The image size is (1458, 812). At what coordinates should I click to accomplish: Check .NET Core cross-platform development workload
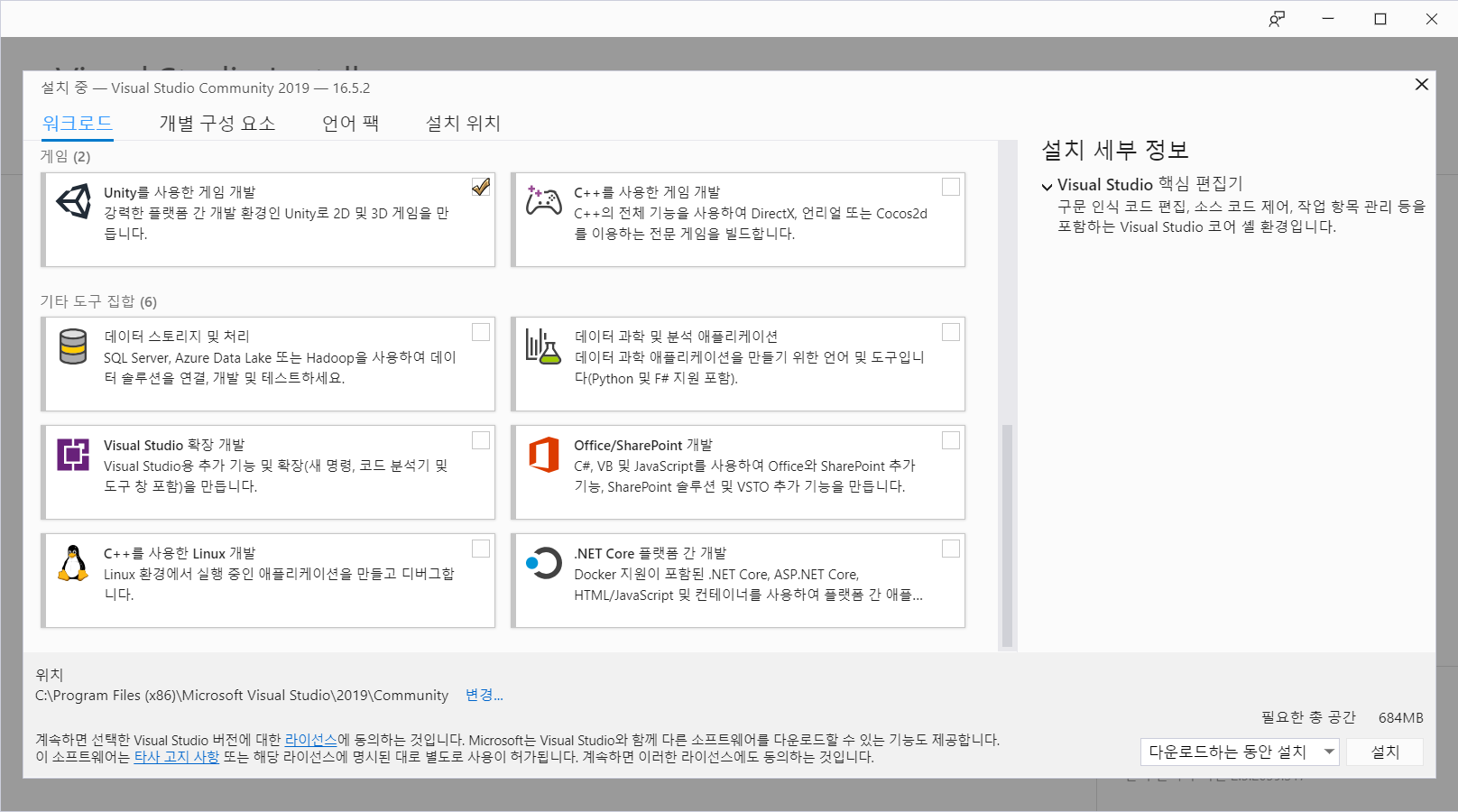(951, 549)
